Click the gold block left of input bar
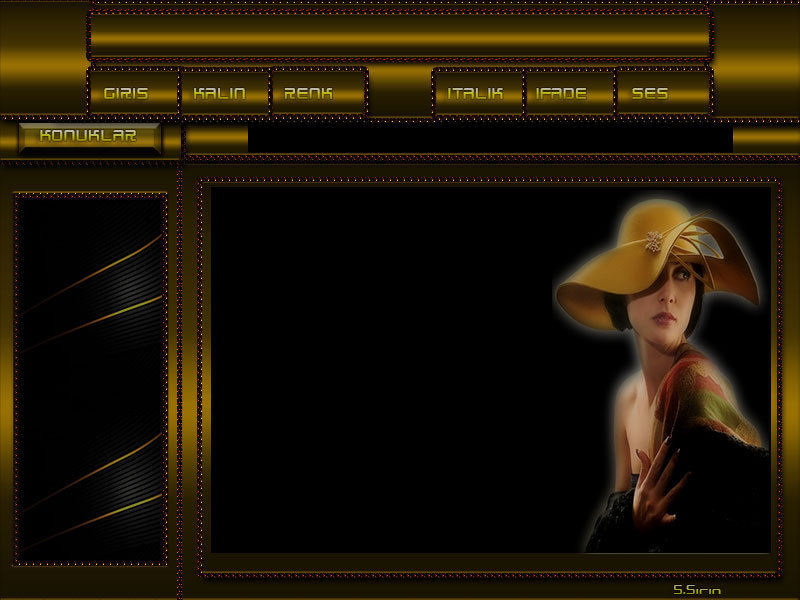800x600 pixels. 217,138
